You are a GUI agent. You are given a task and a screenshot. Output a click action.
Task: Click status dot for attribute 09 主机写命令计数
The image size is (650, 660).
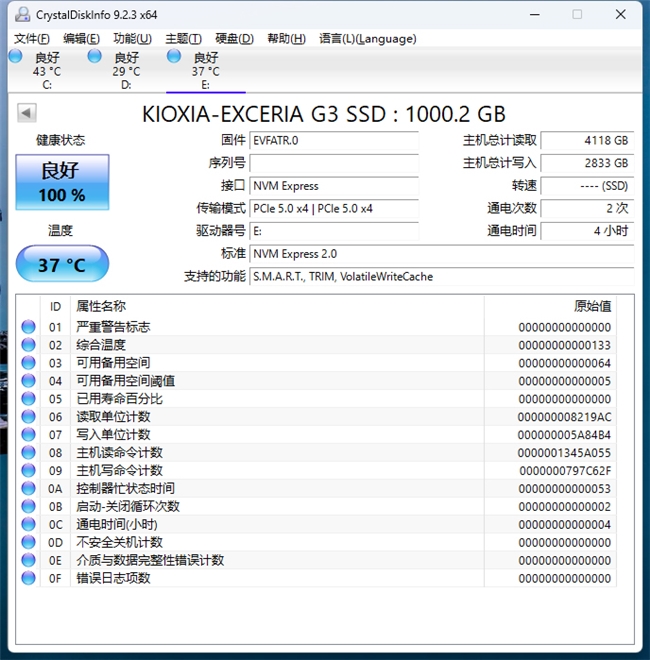pos(28,470)
